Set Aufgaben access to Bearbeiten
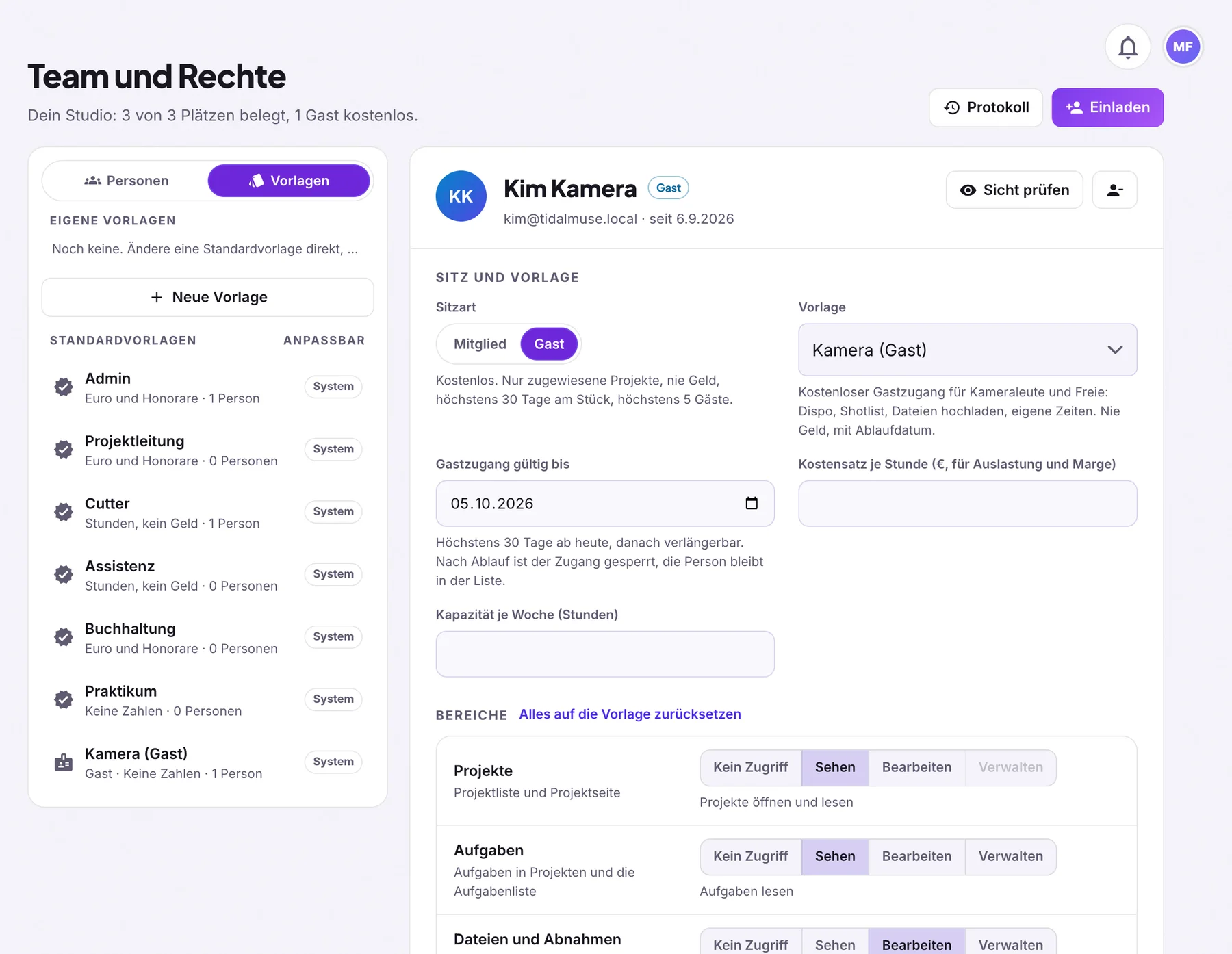The image size is (1232, 954). 916,857
